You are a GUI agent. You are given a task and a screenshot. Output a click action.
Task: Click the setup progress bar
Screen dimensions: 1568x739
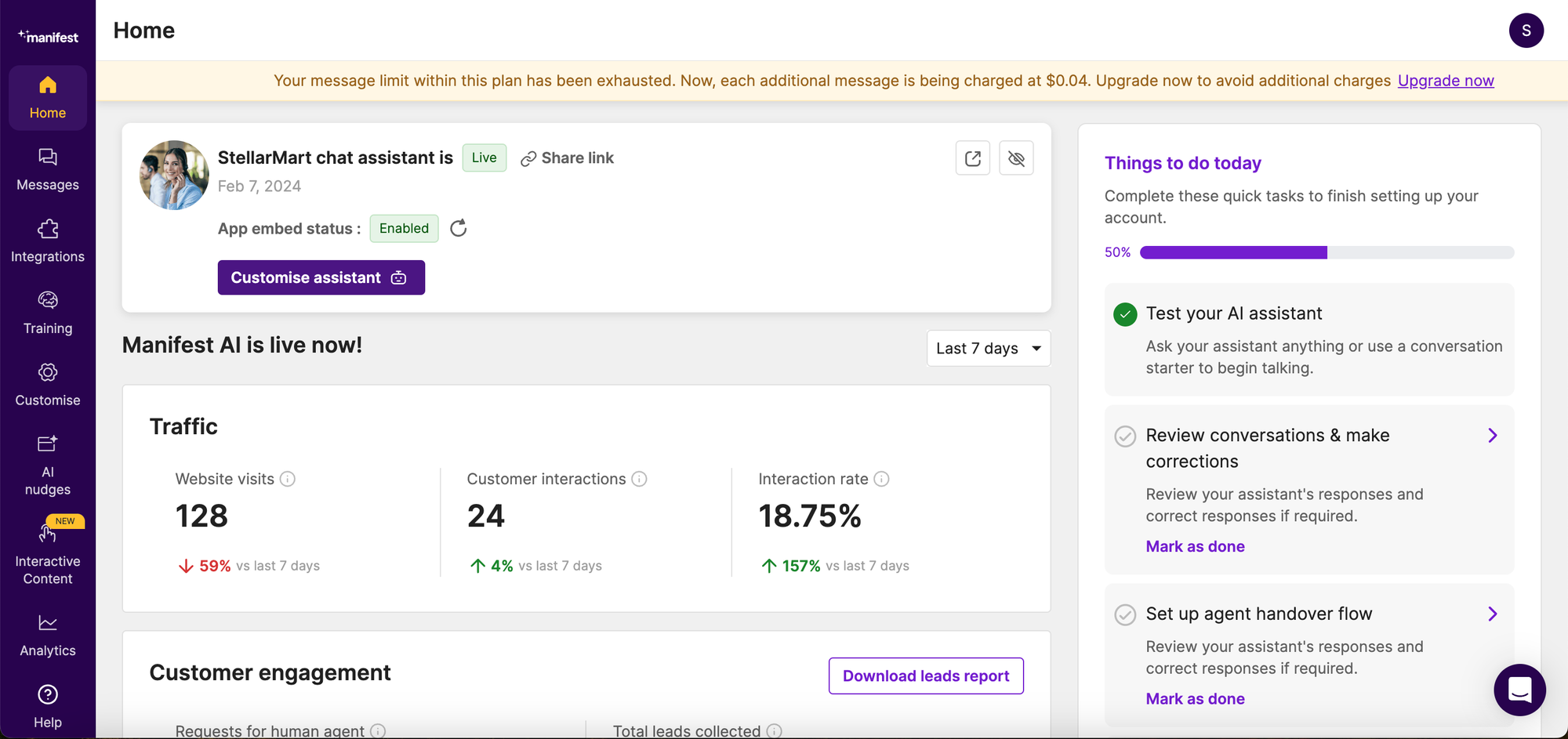(x=1327, y=252)
